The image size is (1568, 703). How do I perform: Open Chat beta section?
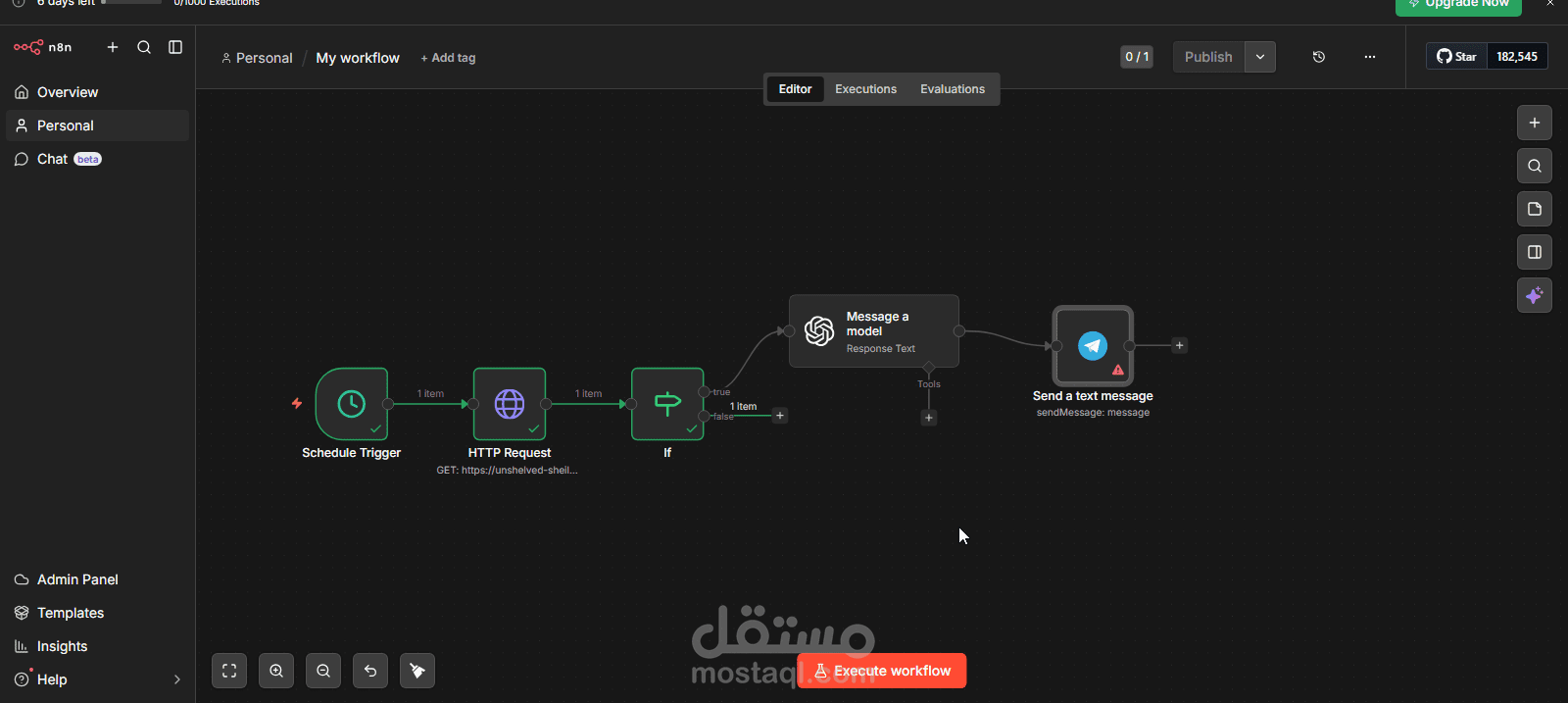coord(97,159)
